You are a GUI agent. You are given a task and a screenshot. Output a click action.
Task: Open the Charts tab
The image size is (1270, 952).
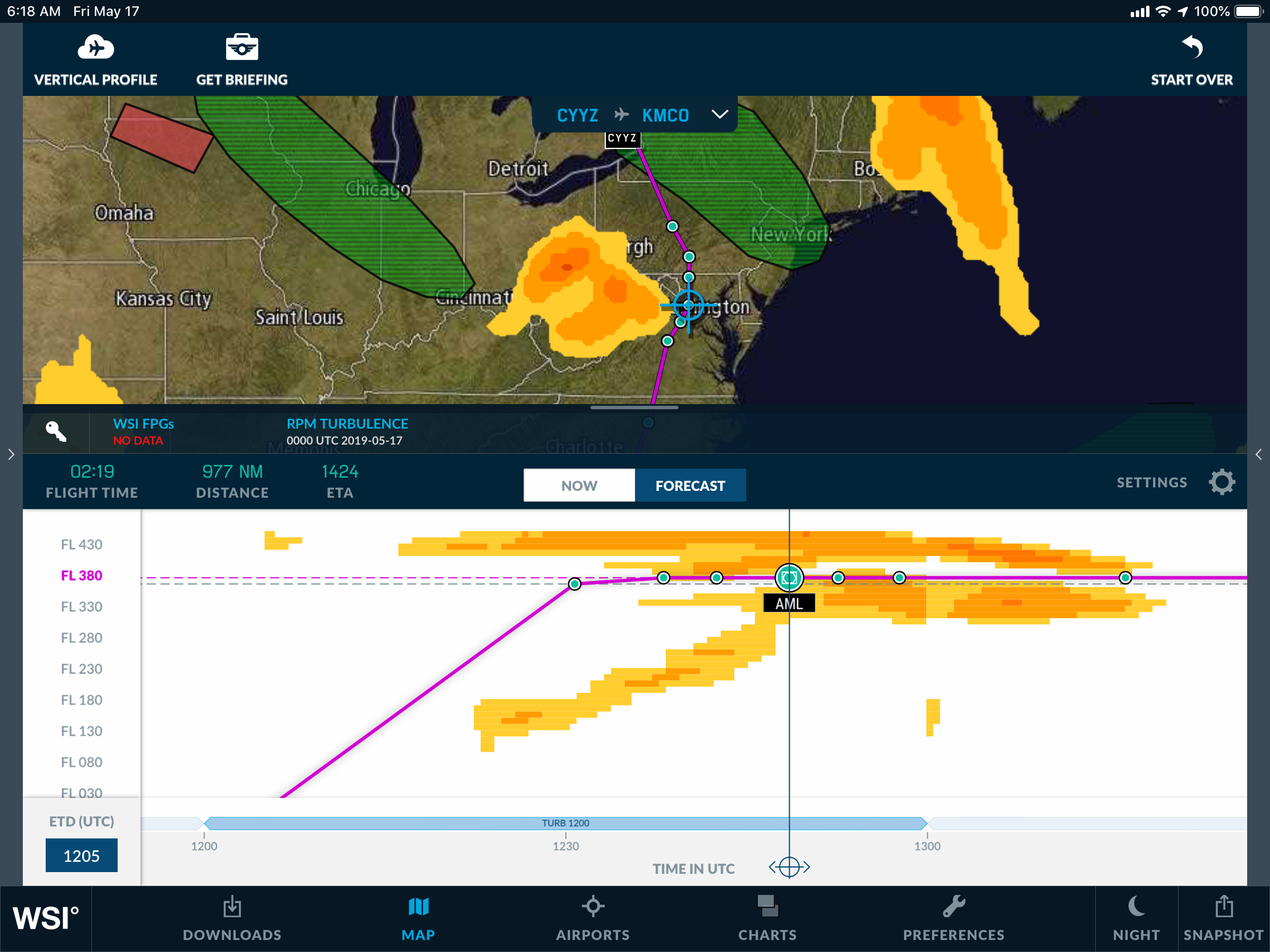click(767, 918)
